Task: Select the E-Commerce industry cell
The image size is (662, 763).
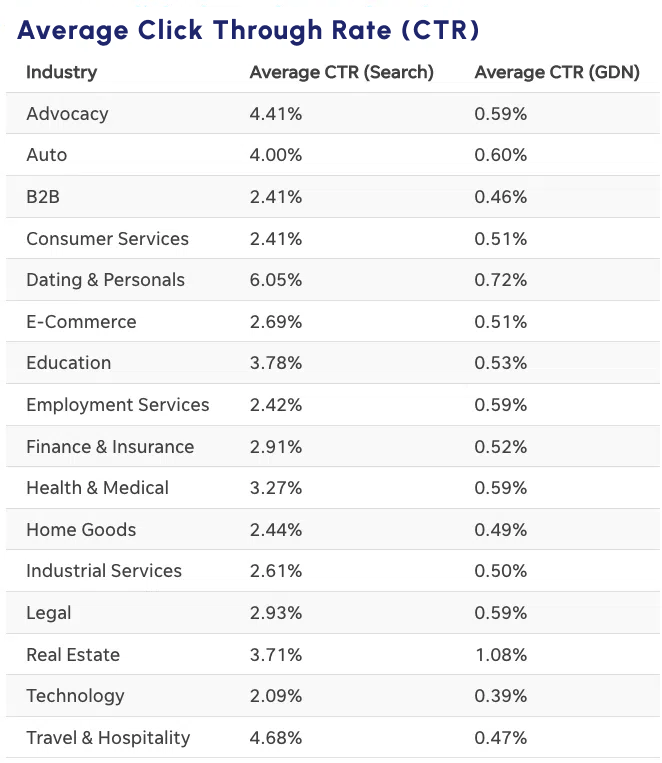Action: click(x=81, y=322)
